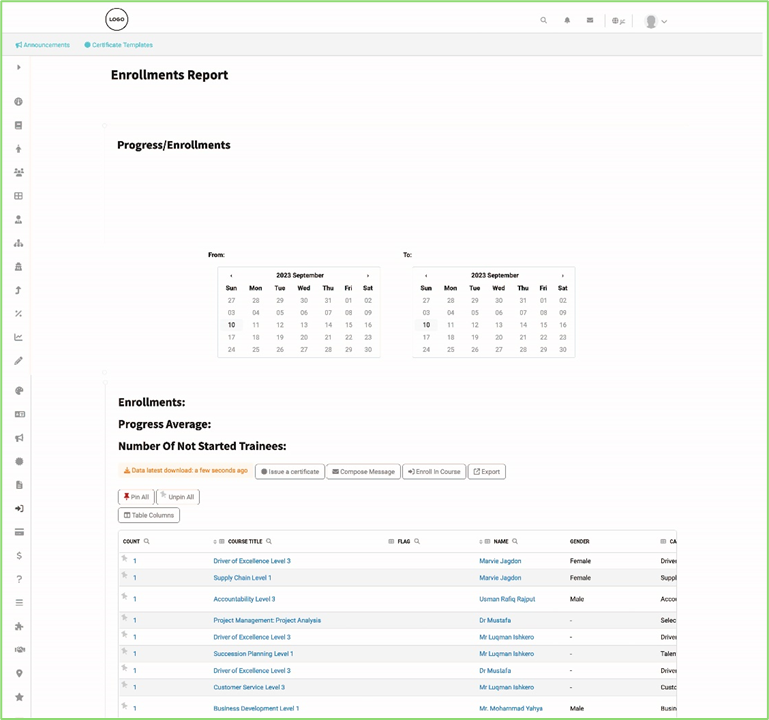Click the pencil icon in left sidebar
The image size is (769, 720).
(x=19, y=361)
